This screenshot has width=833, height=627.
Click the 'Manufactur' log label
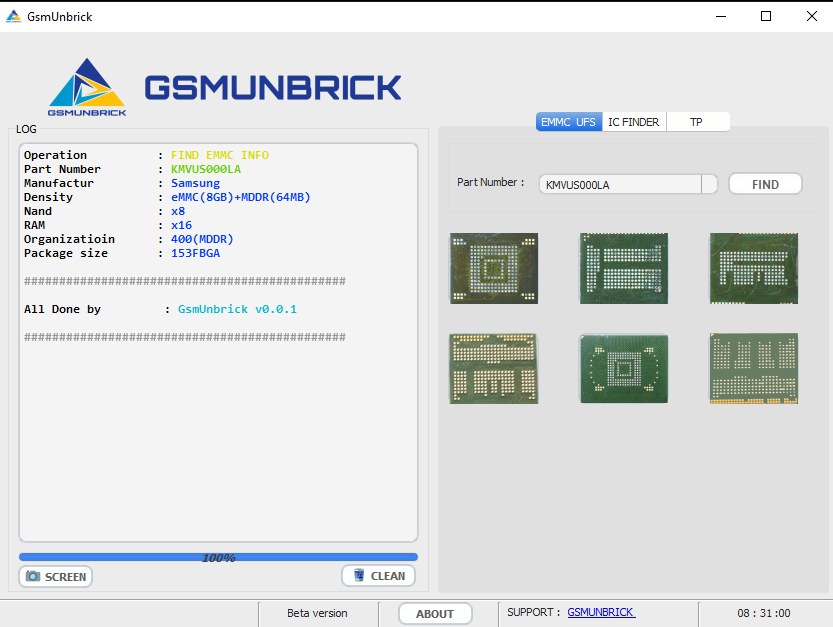point(58,183)
